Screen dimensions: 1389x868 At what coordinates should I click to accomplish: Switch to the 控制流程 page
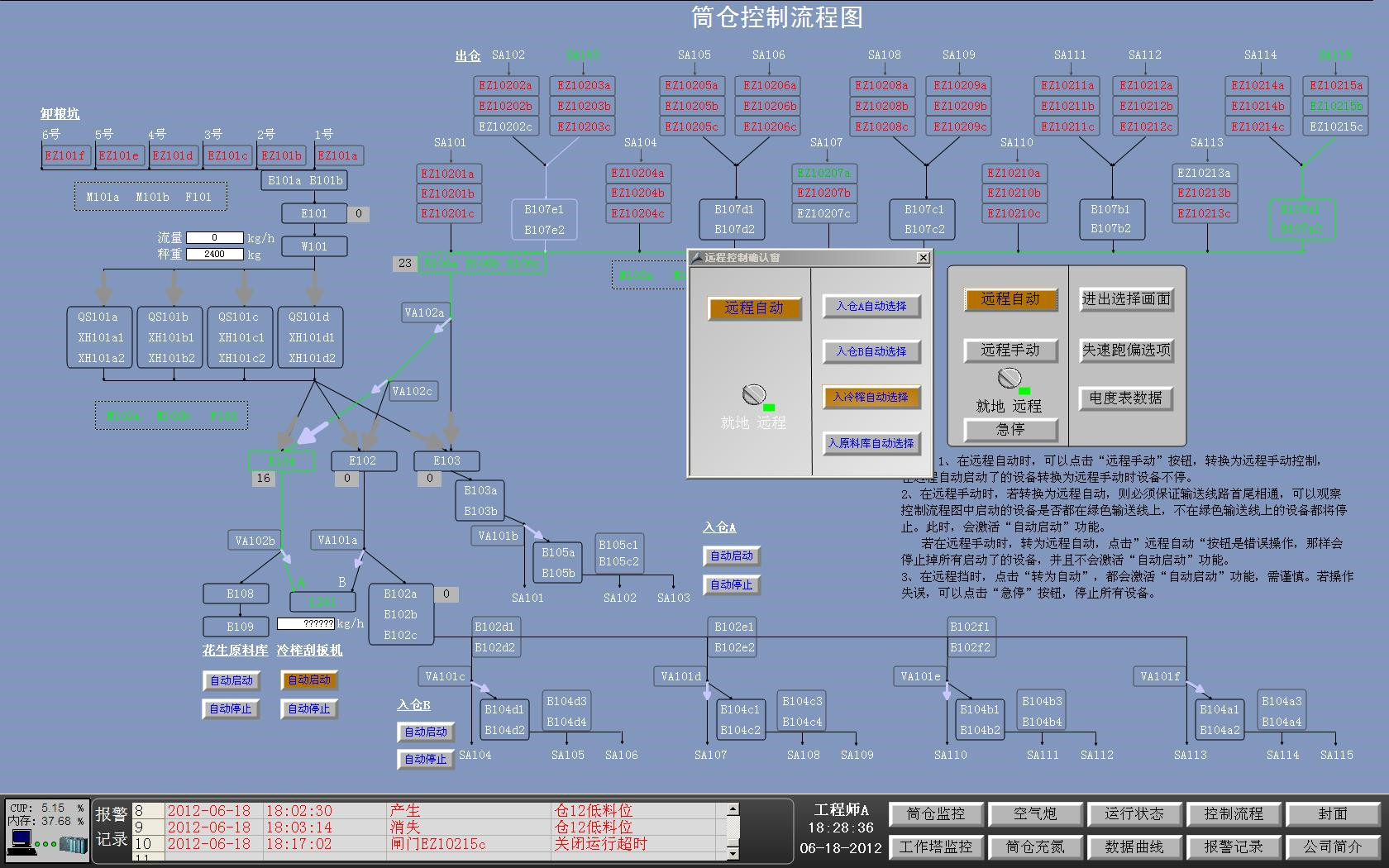click(1234, 814)
